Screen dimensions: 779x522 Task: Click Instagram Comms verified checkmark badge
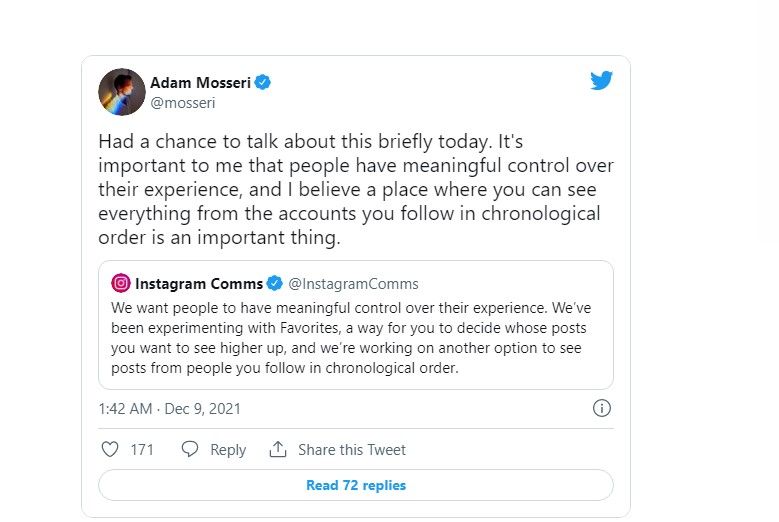click(275, 283)
